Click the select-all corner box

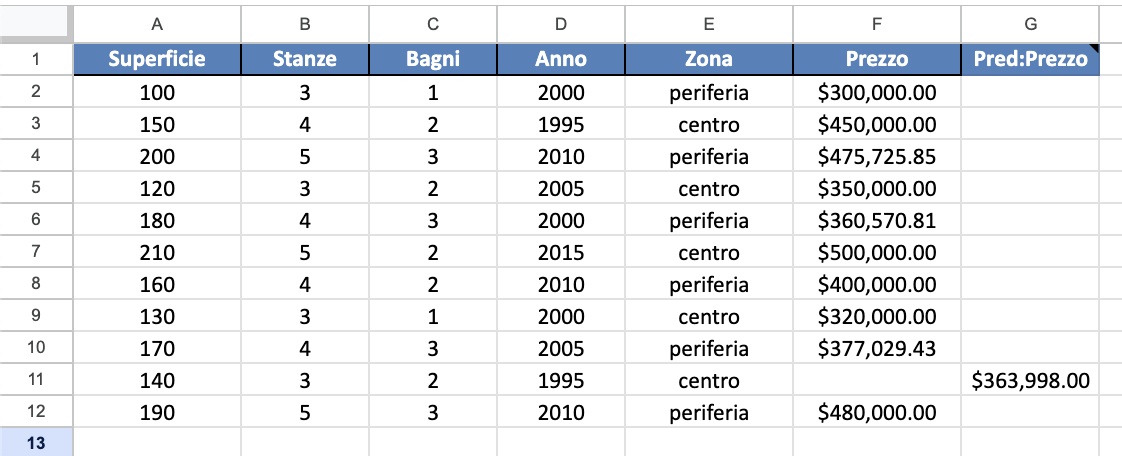click(36, 24)
